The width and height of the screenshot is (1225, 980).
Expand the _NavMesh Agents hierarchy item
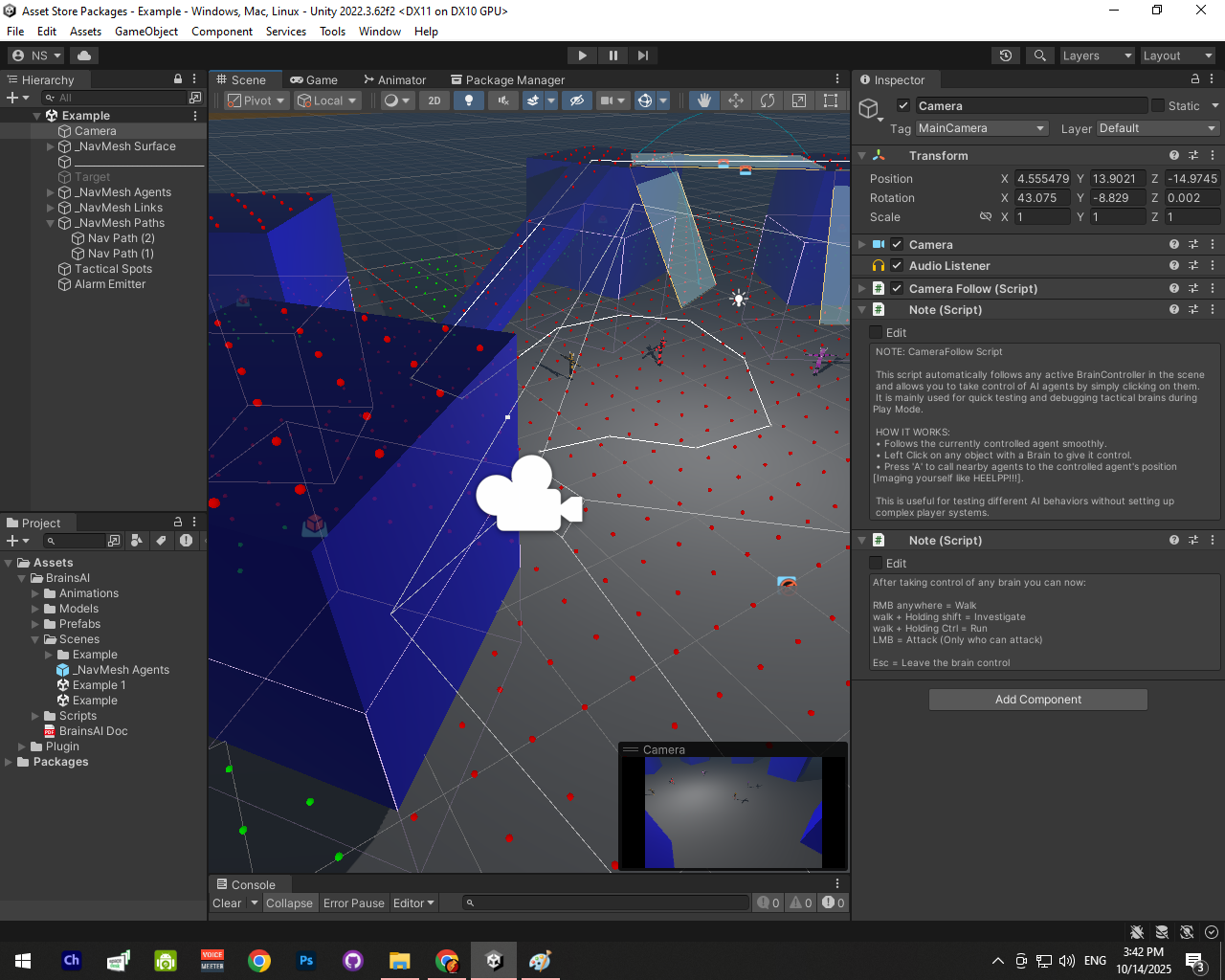[51, 192]
